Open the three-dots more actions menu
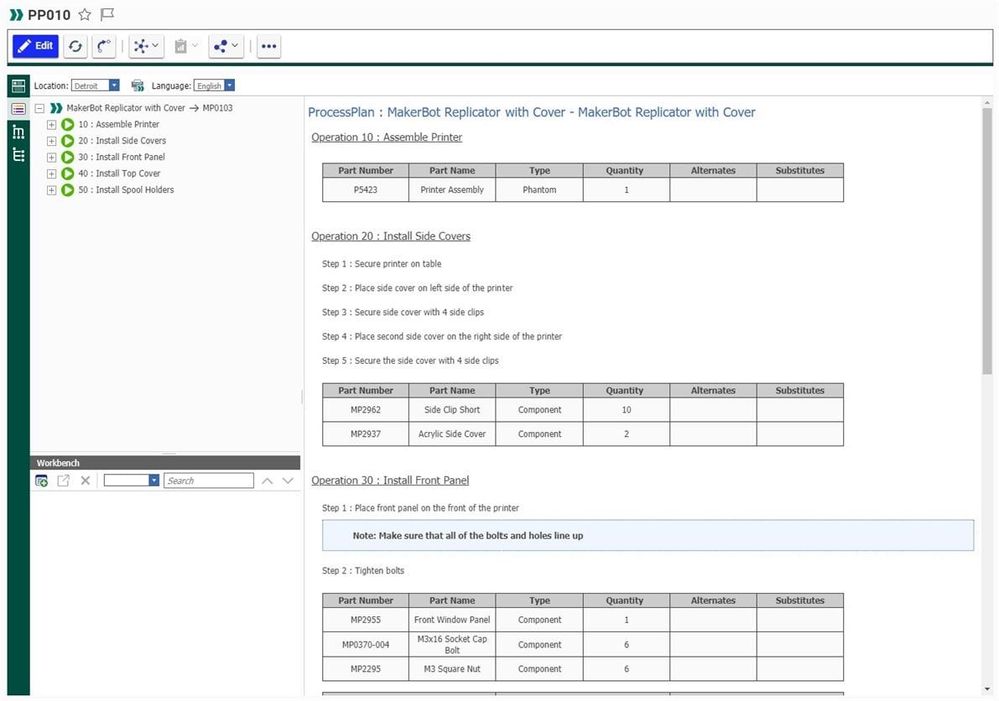 [269, 46]
